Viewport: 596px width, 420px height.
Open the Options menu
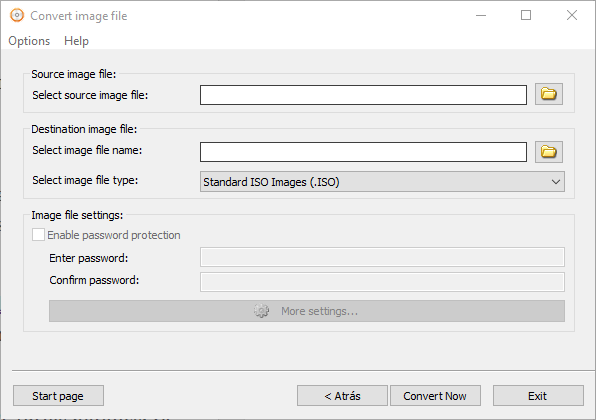[x=29, y=41]
